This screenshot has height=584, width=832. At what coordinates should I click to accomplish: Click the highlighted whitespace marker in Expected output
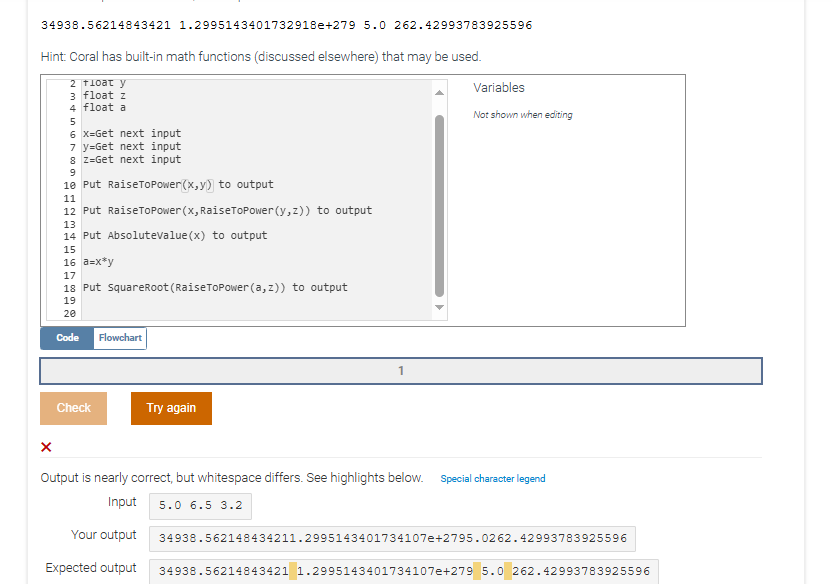(289, 571)
